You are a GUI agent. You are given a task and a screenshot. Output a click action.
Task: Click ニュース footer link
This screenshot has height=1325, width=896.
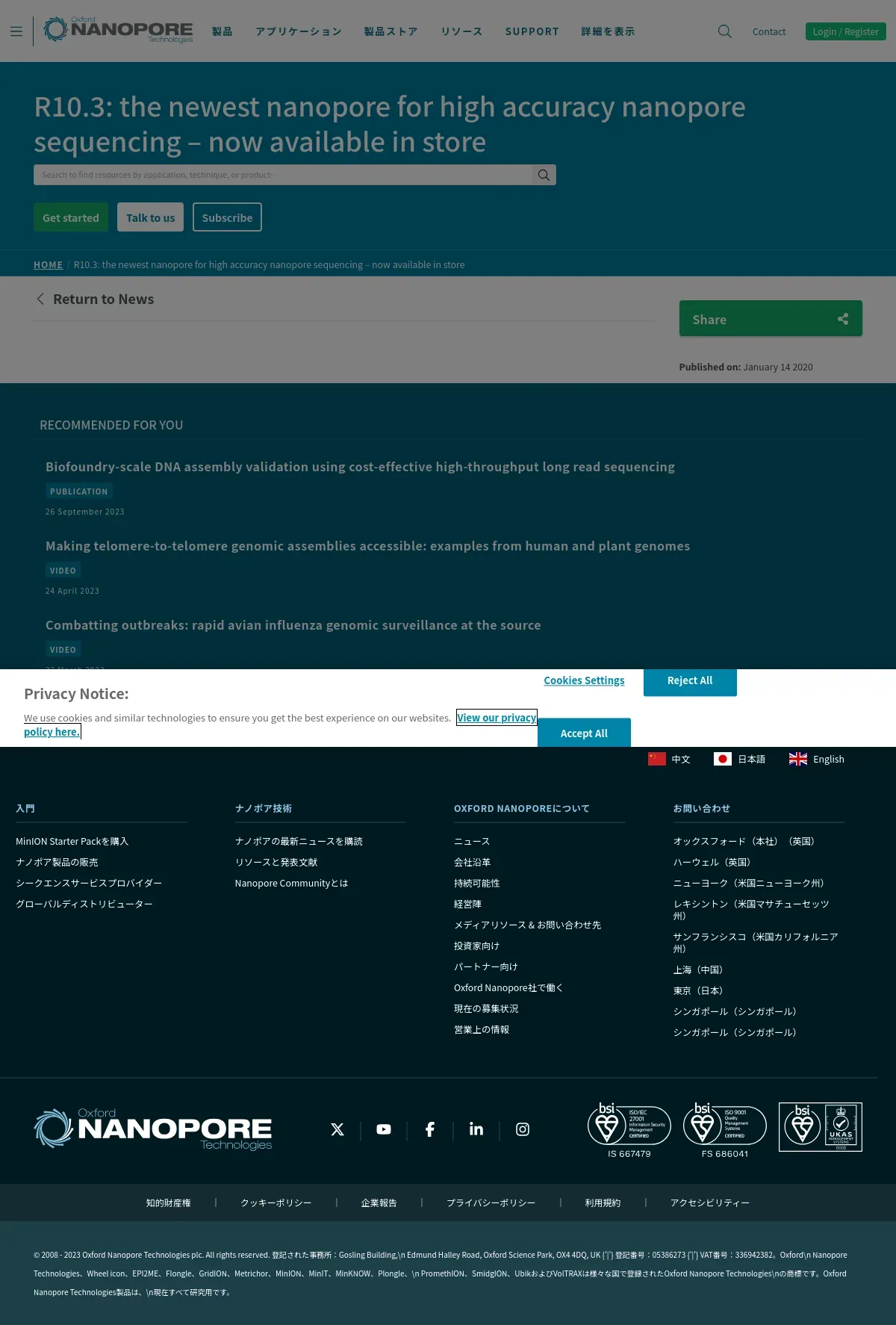point(472,841)
